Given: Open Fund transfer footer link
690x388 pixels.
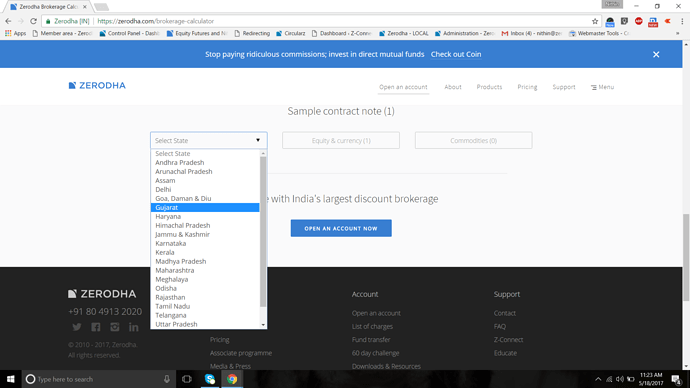Looking at the screenshot, I should (371, 340).
